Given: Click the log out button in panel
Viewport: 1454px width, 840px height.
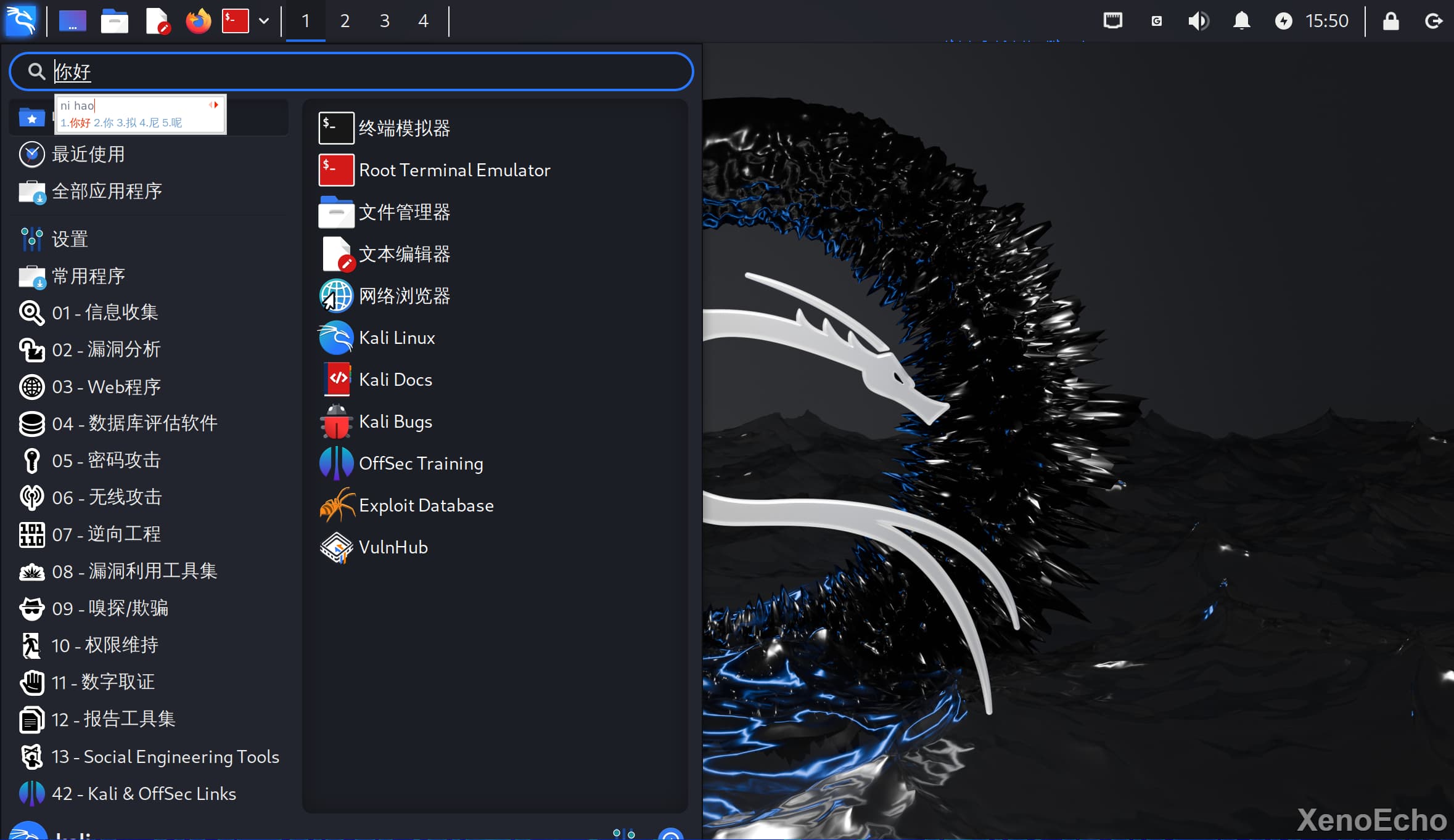Looking at the screenshot, I should point(1434,21).
